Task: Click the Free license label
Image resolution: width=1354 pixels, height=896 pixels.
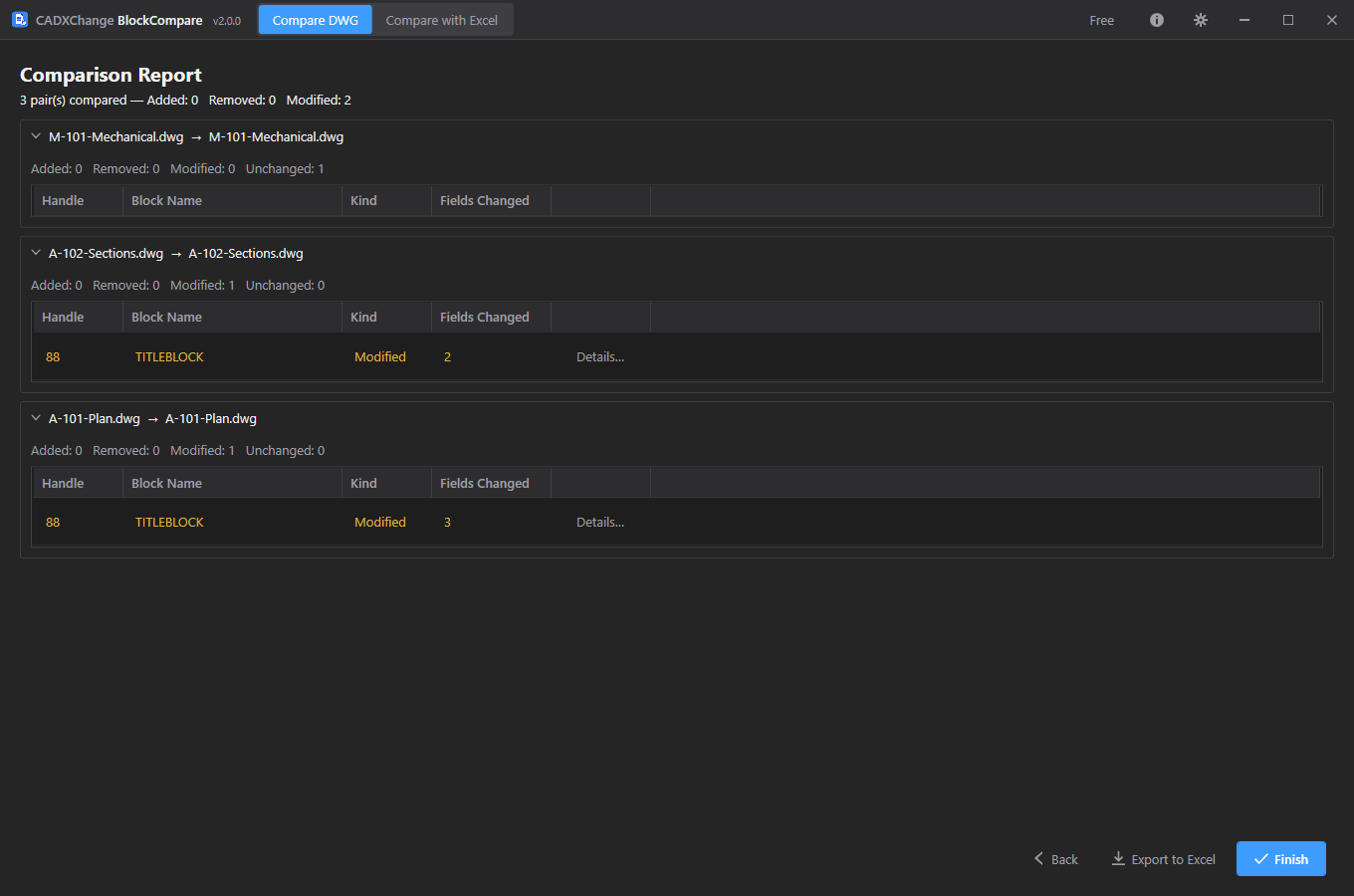Action: [x=1102, y=20]
